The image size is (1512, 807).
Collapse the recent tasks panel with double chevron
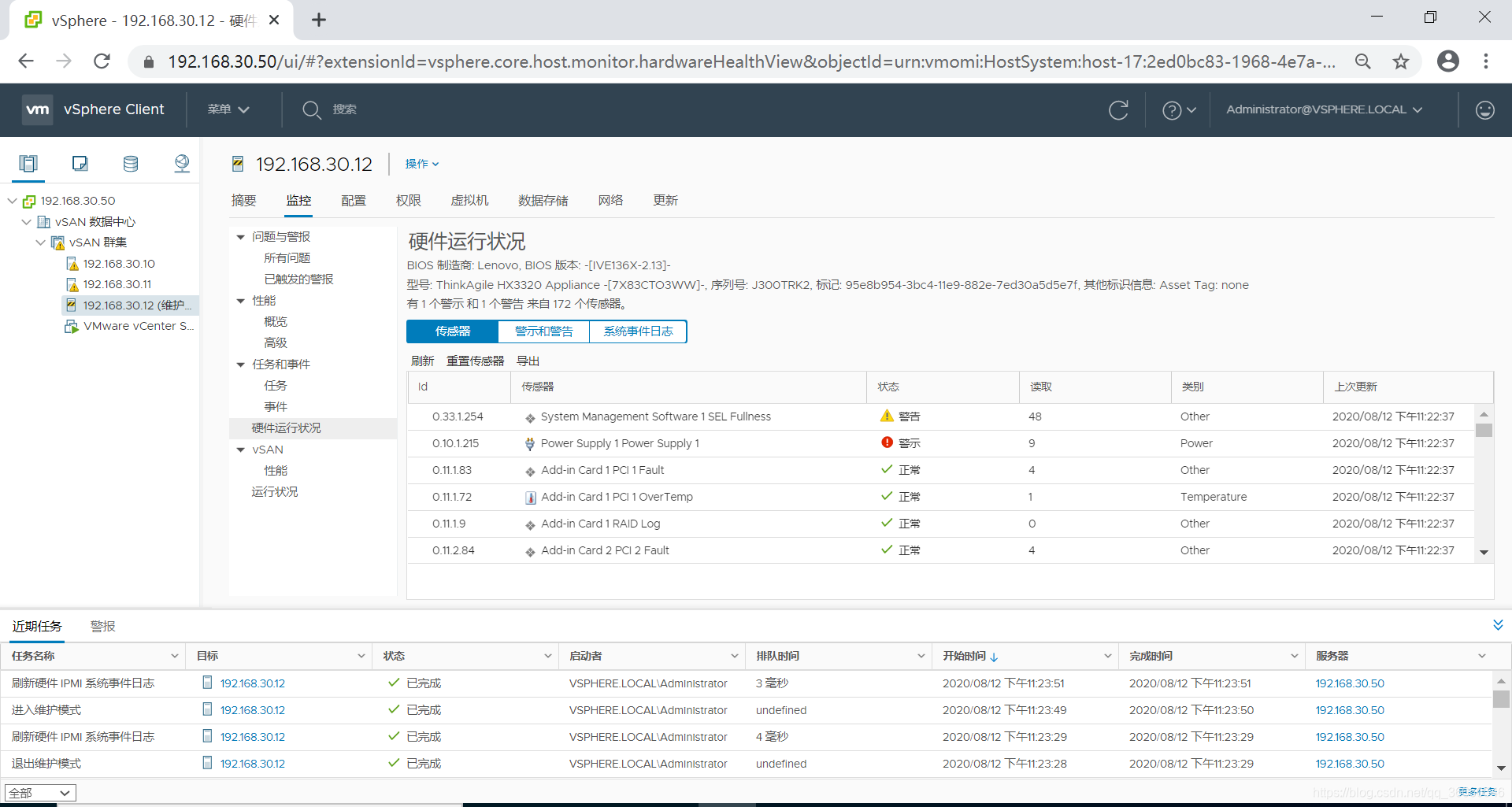tap(1498, 625)
